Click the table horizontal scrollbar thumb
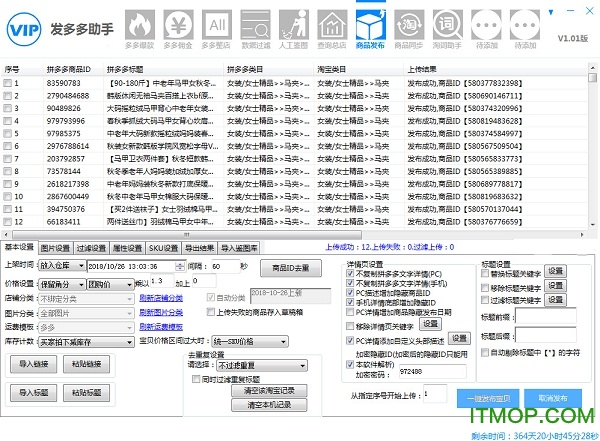This screenshot has height=441, width=600. 187,234
